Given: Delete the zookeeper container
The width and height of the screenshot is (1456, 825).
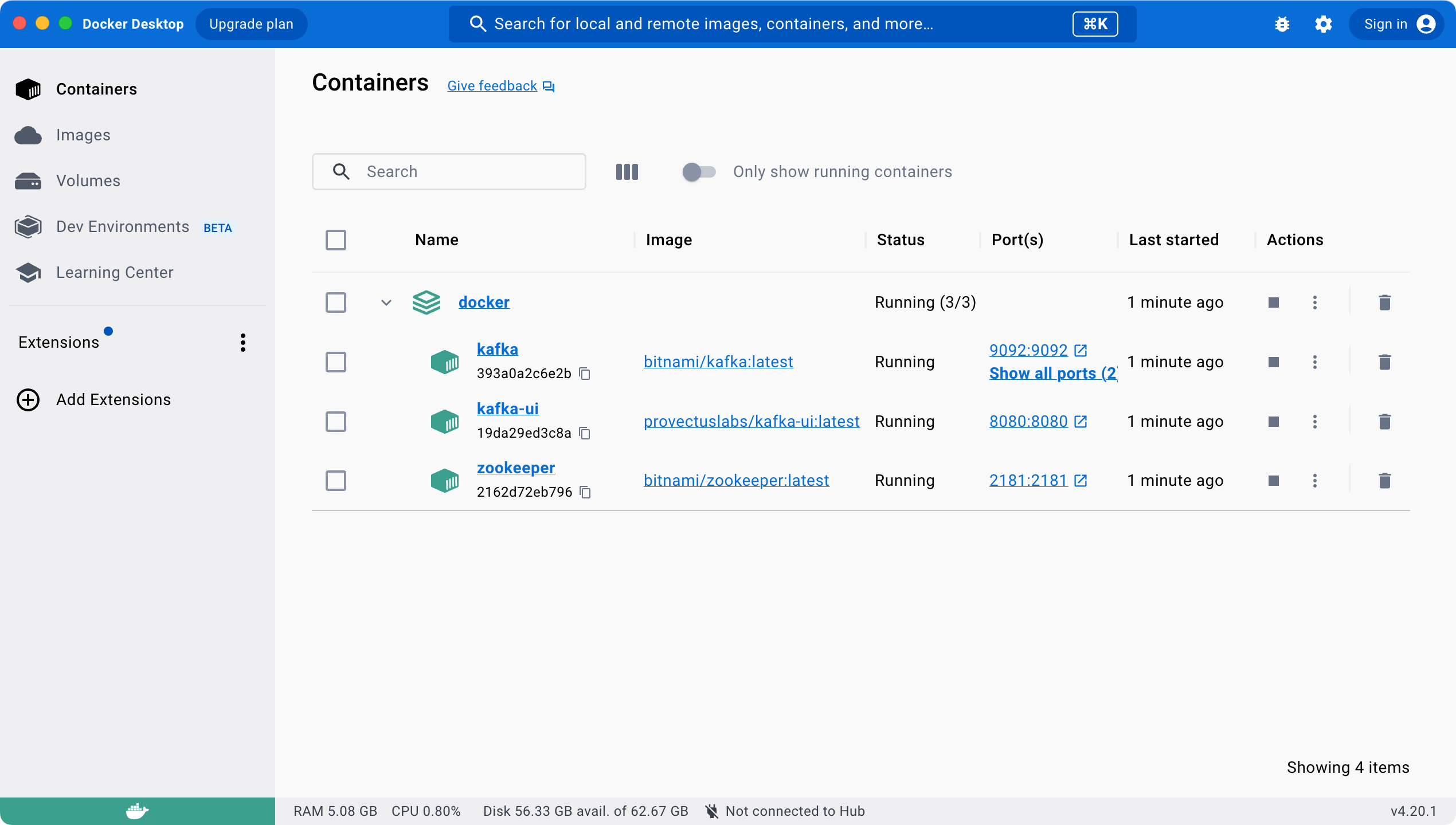Looking at the screenshot, I should [1384, 481].
